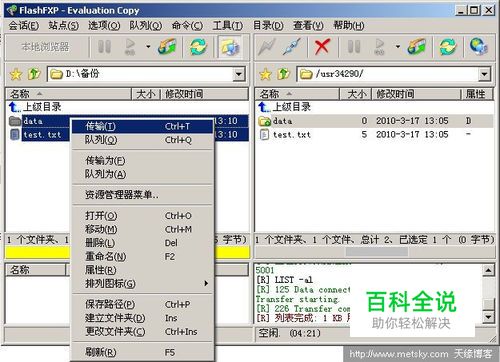500x362 pixels.
Task: Choose 属性(R) from context menu
Action: (143, 270)
